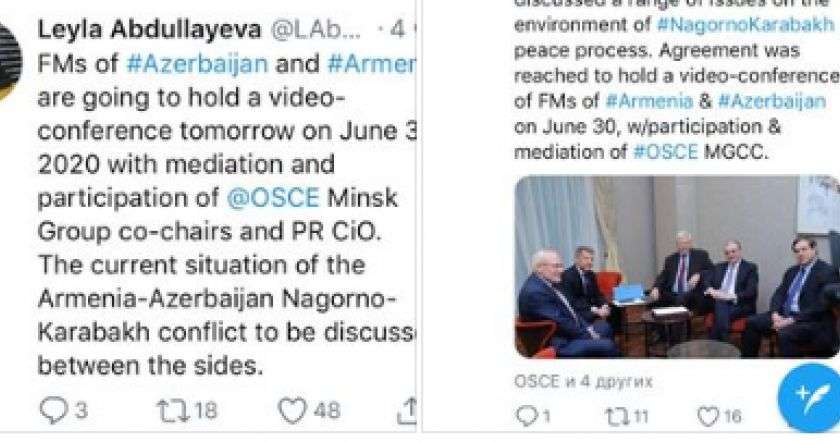Open the Leyla Abdullayeva name link

pos(149,30)
